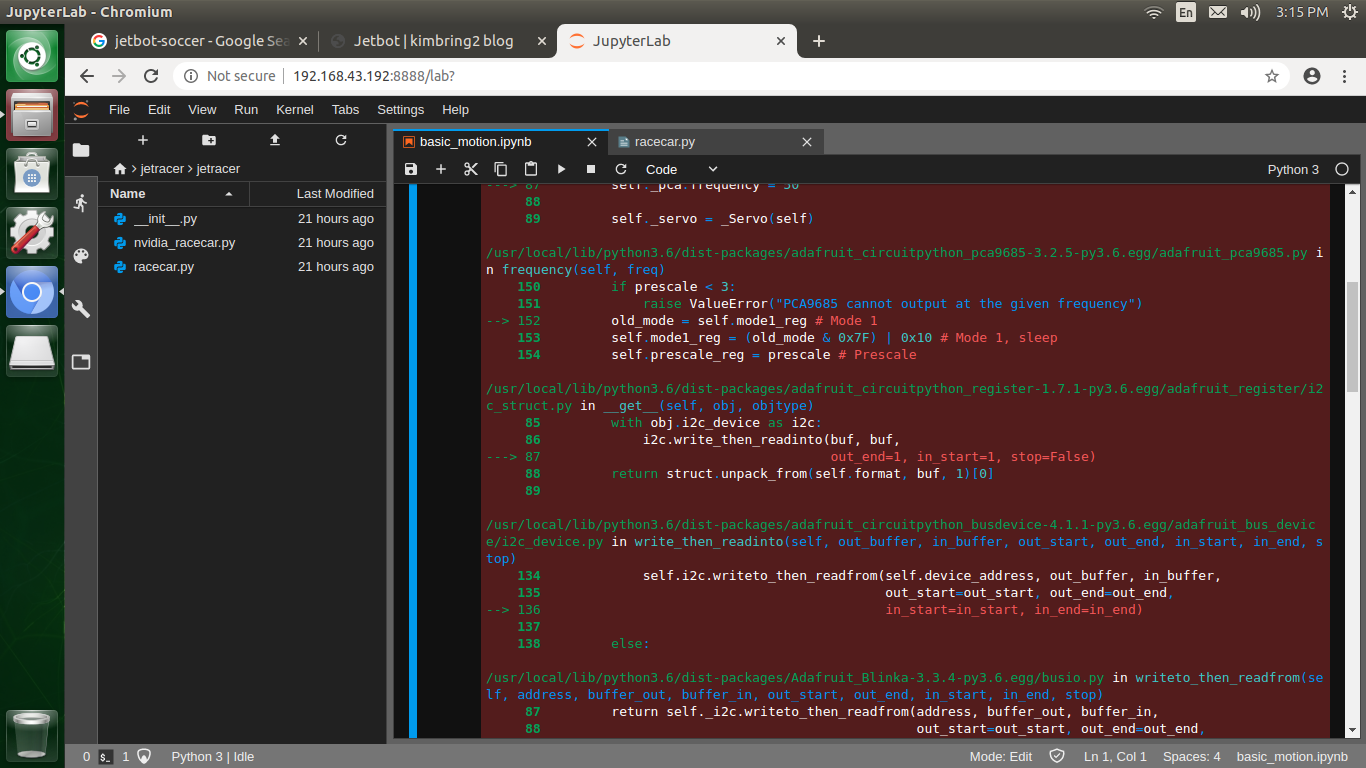Interrupt the kernel with stop icon
Image resolution: width=1366 pixels, height=768 pixels.
(590, 169)
